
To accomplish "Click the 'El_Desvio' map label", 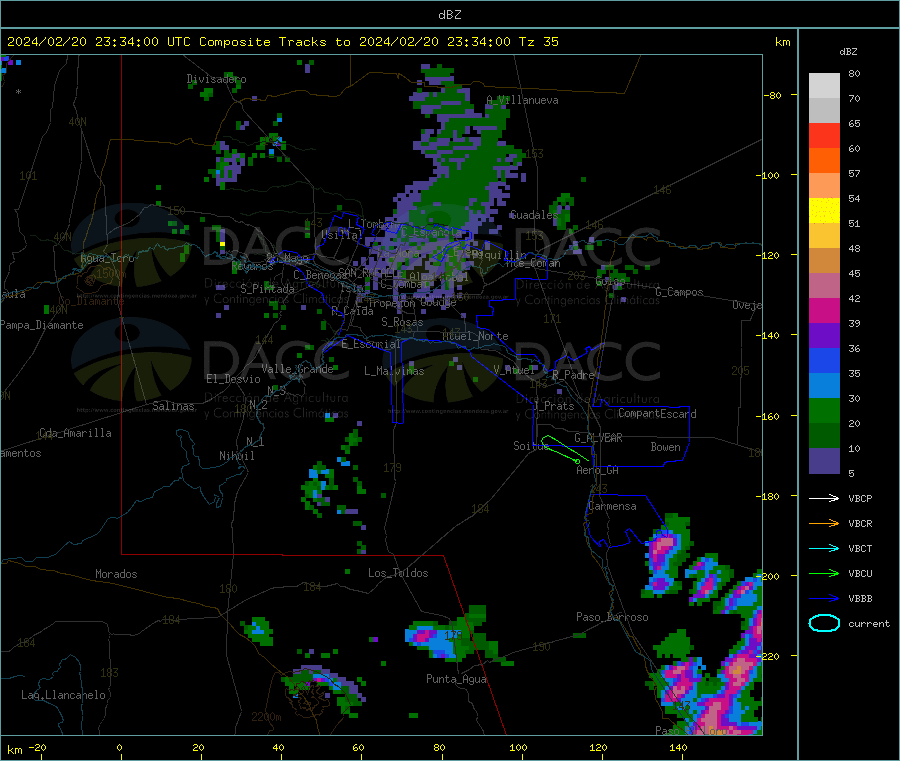I will (x=233, y=379).
